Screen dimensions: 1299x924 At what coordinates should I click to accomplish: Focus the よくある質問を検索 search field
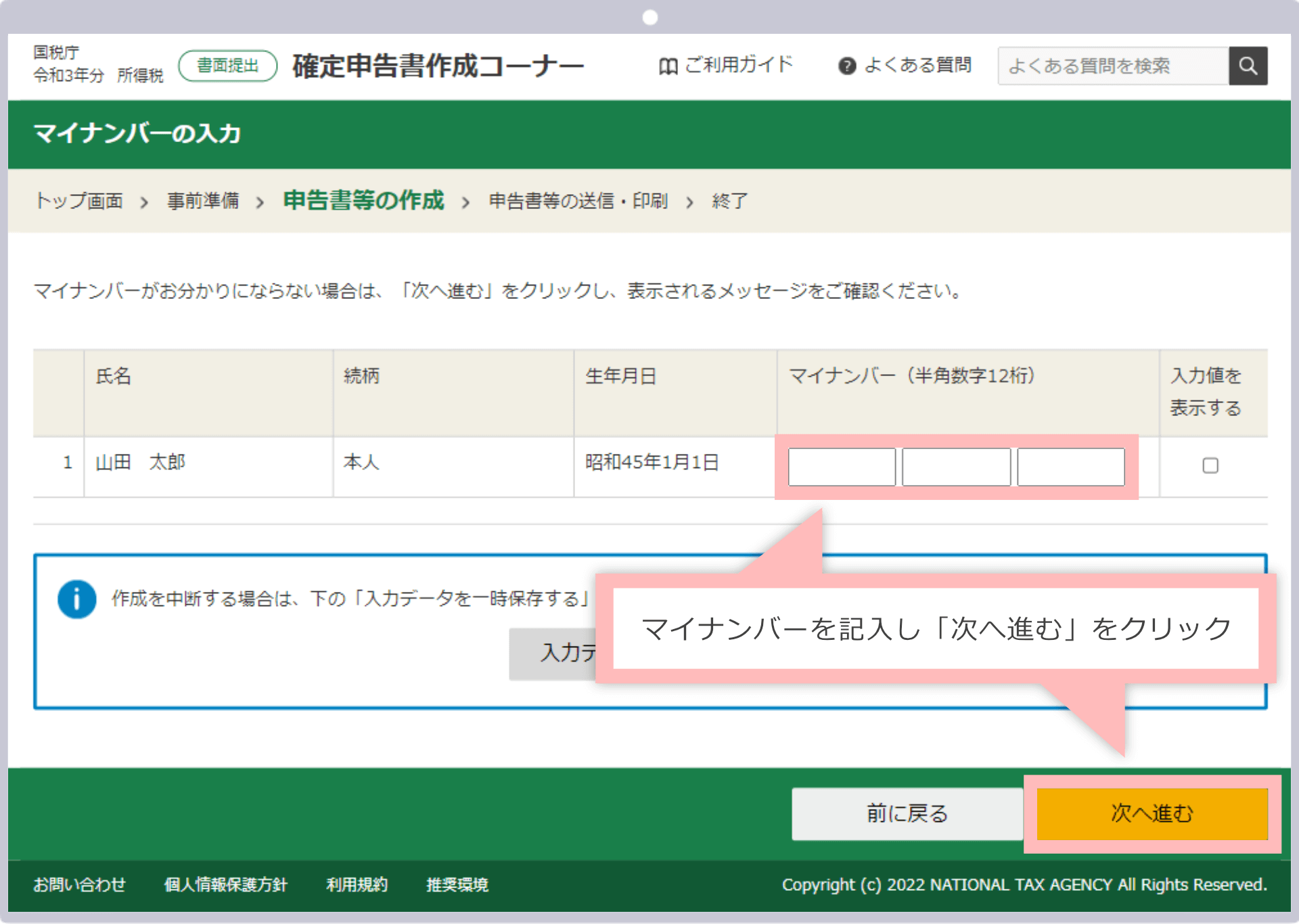coord(1113,66)
